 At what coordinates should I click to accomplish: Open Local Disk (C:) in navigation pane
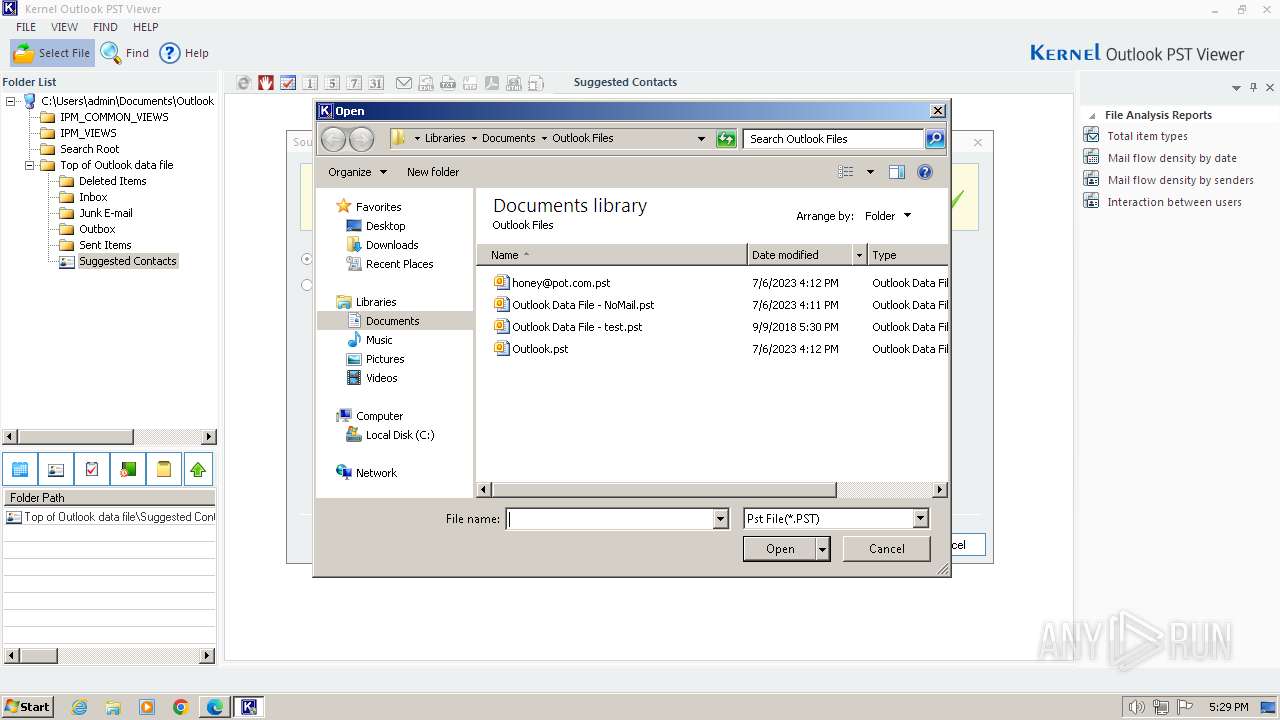[399, 435]
